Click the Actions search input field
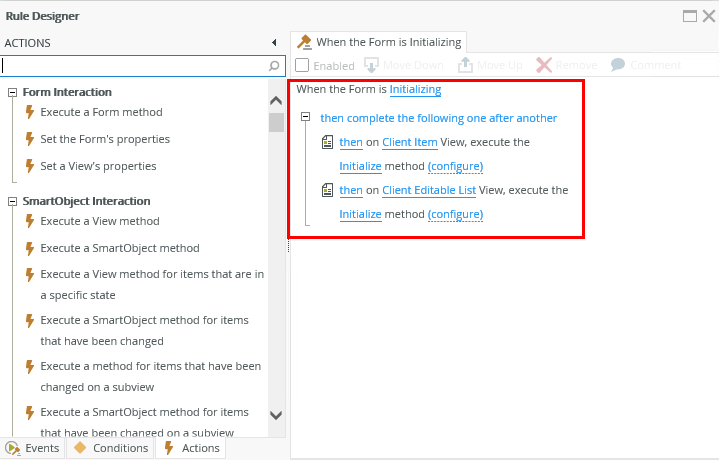The image size is (719, 460). 133,66
